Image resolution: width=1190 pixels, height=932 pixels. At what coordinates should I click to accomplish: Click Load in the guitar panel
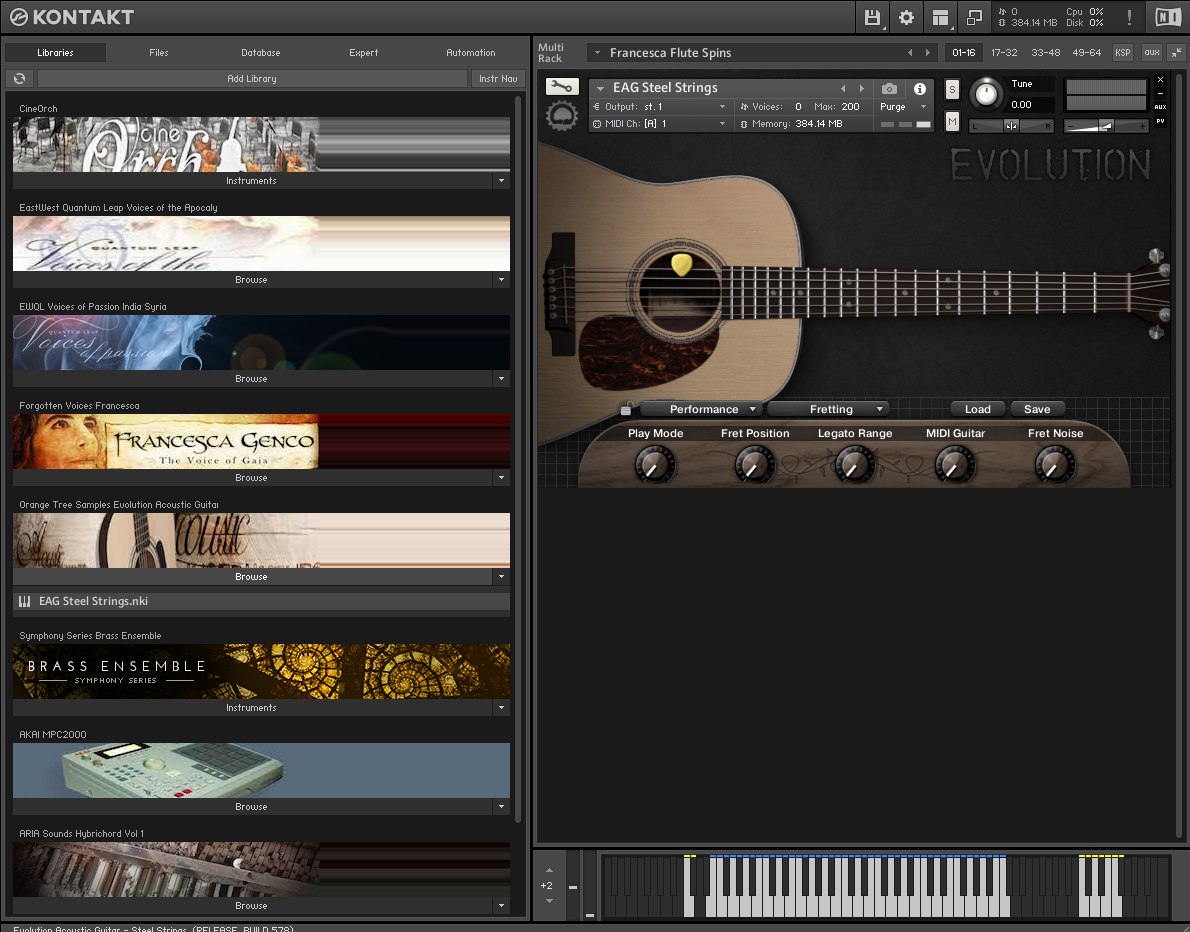click(978, 409)
